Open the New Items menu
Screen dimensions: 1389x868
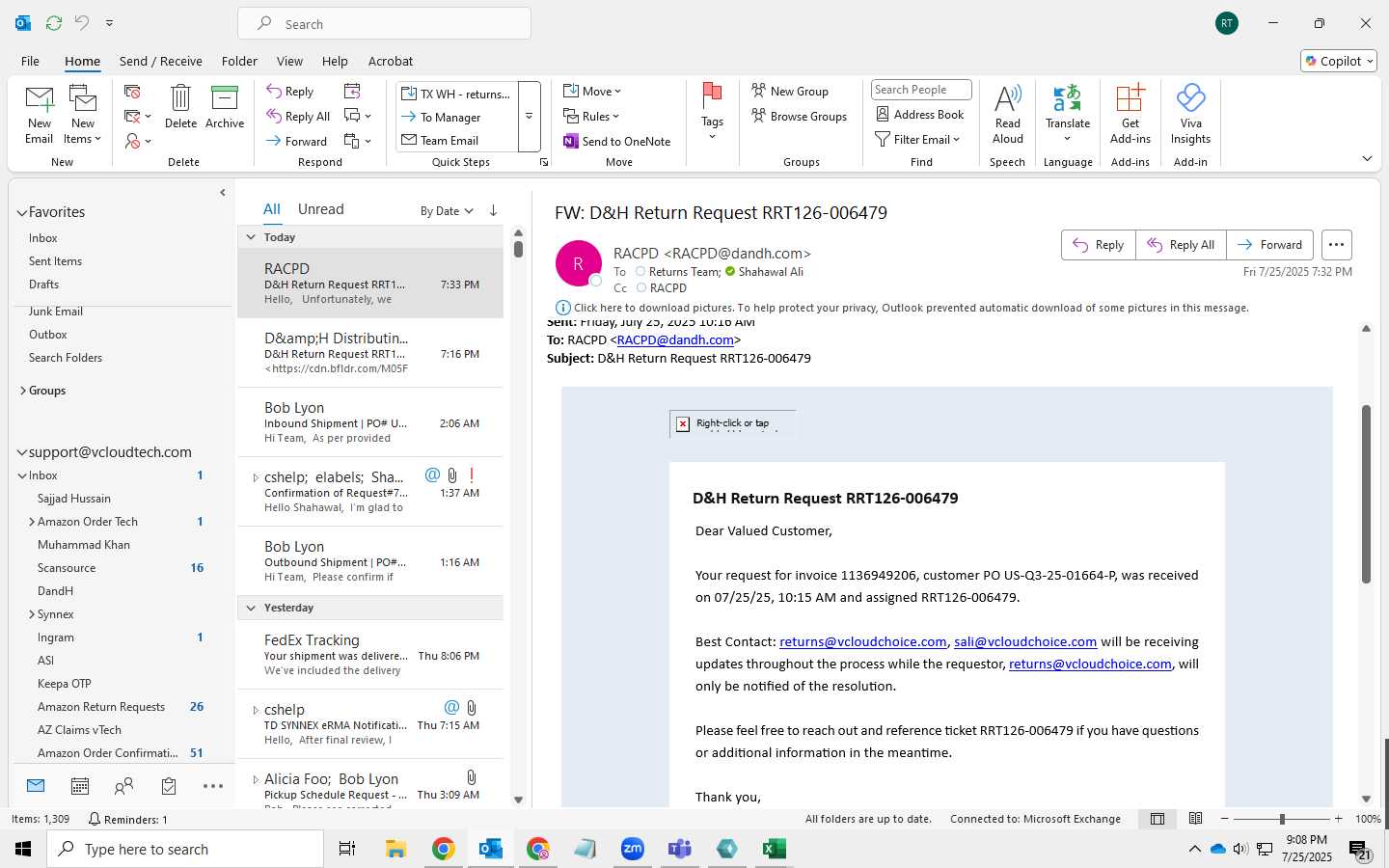[x=83, y=114]
